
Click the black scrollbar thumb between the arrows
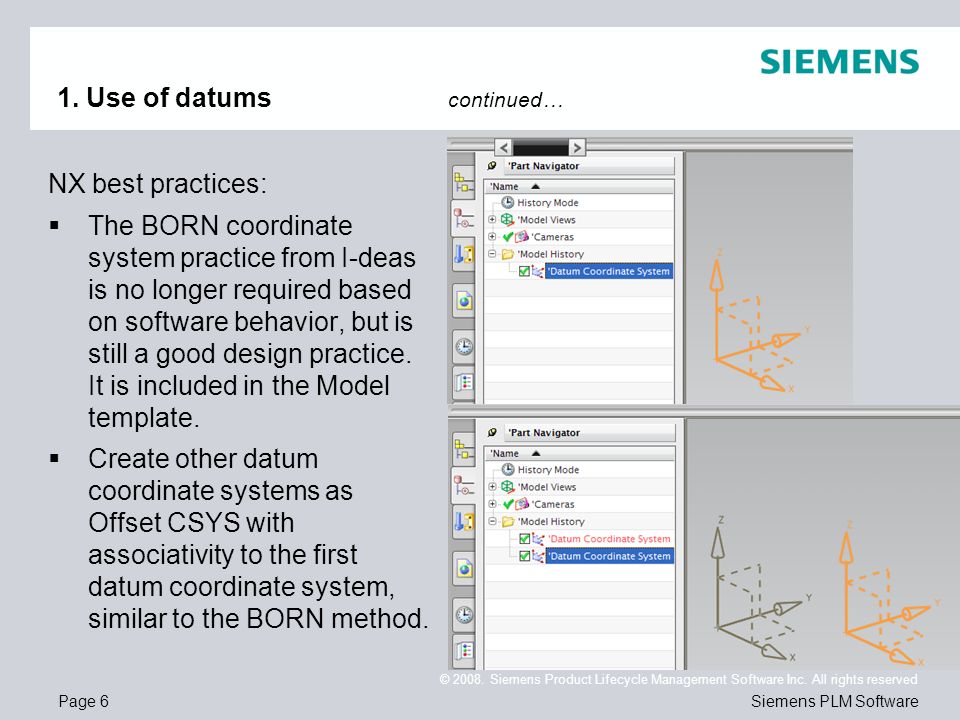pyautogui.click(x=540, y=147)
